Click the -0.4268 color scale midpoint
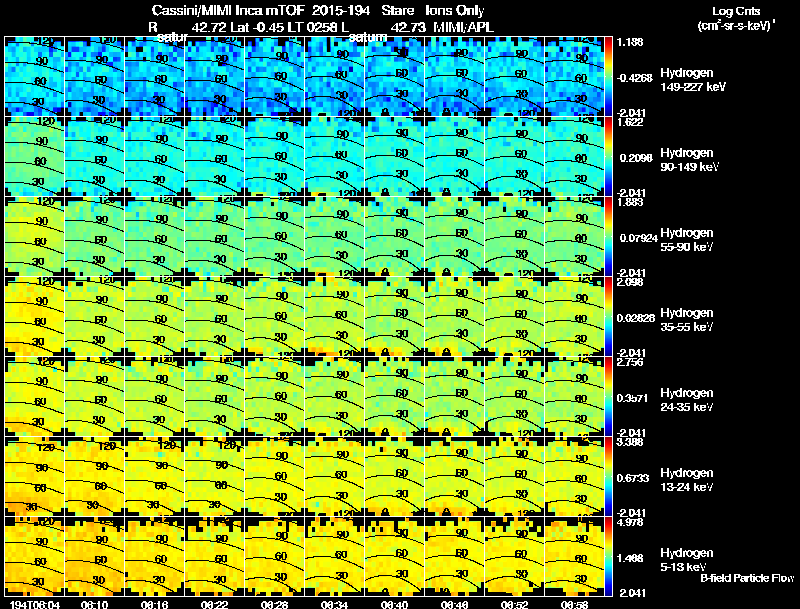This screenshot has height=609, width=800. (x=634, y=78)
